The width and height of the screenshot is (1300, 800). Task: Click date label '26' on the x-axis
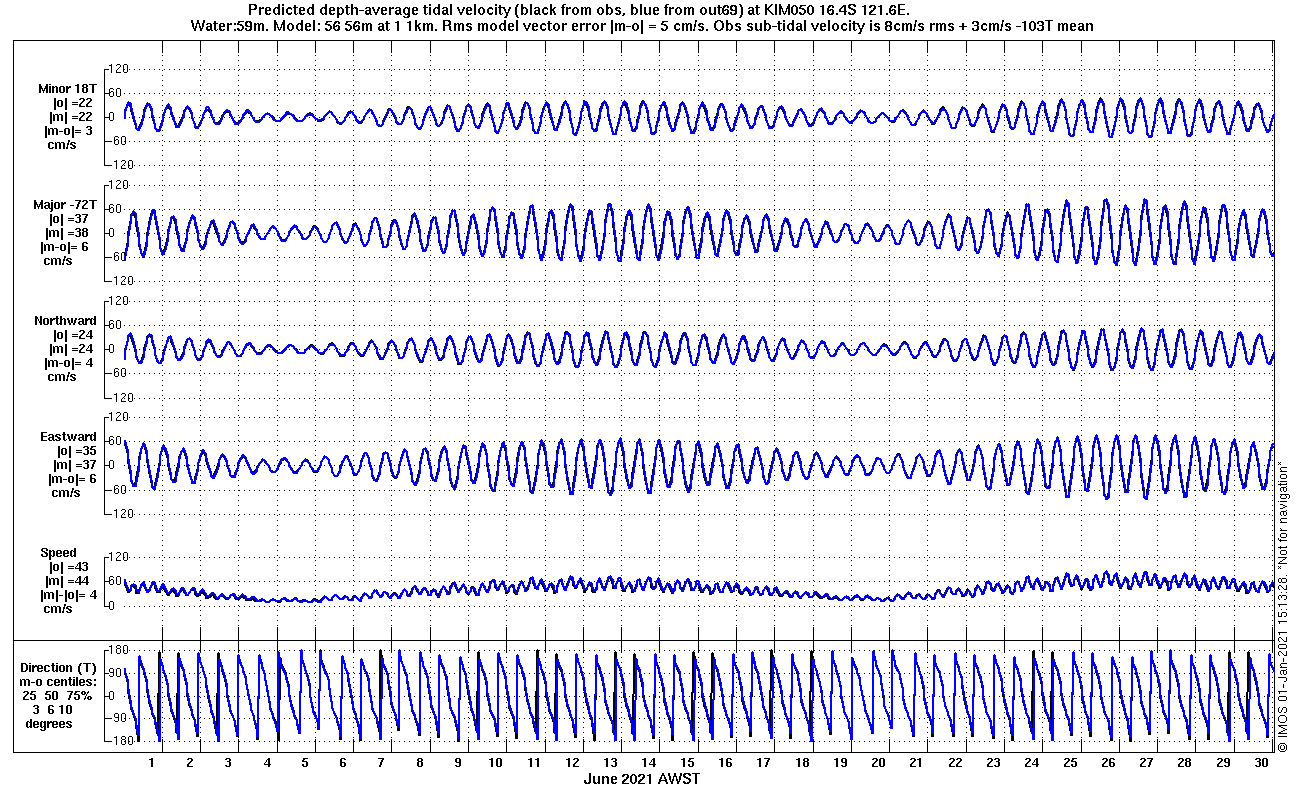1108,762
